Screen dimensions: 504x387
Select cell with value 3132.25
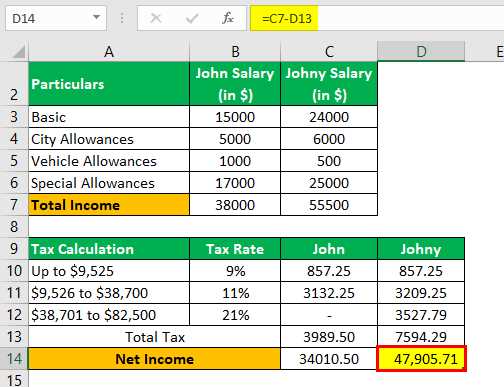(329, 293)
